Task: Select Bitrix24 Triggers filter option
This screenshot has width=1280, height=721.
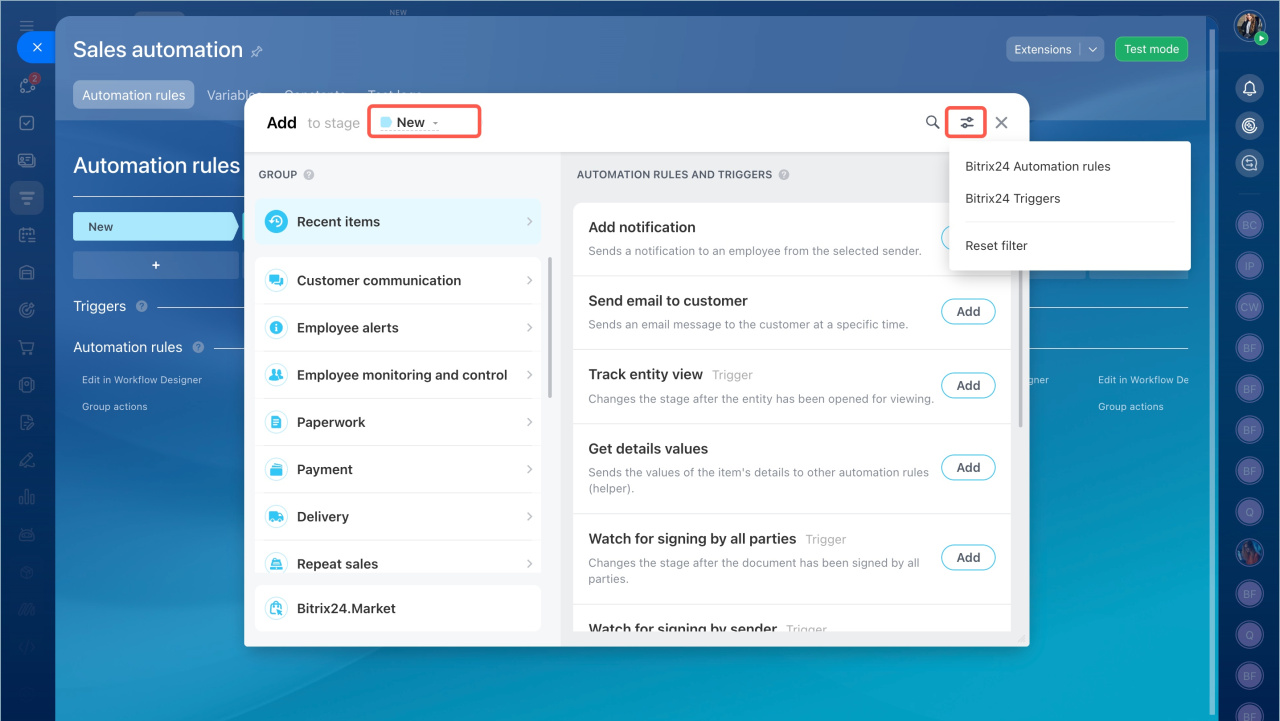Action: point(1012,199)
